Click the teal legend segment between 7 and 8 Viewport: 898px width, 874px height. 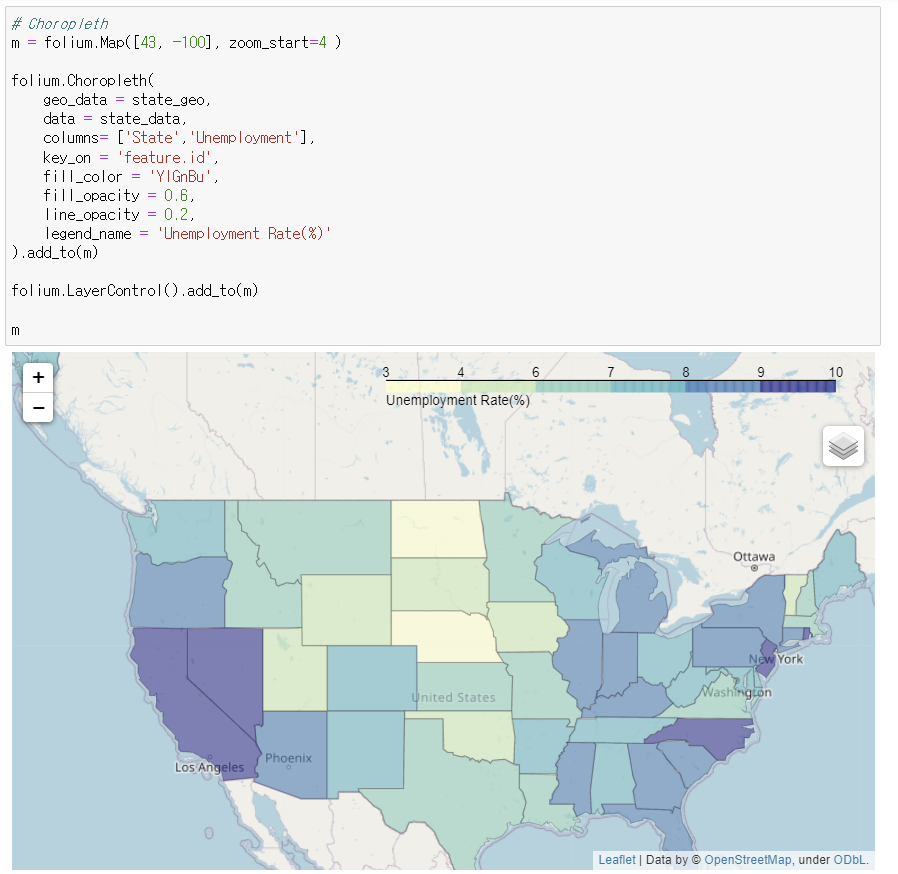point(648,387)
